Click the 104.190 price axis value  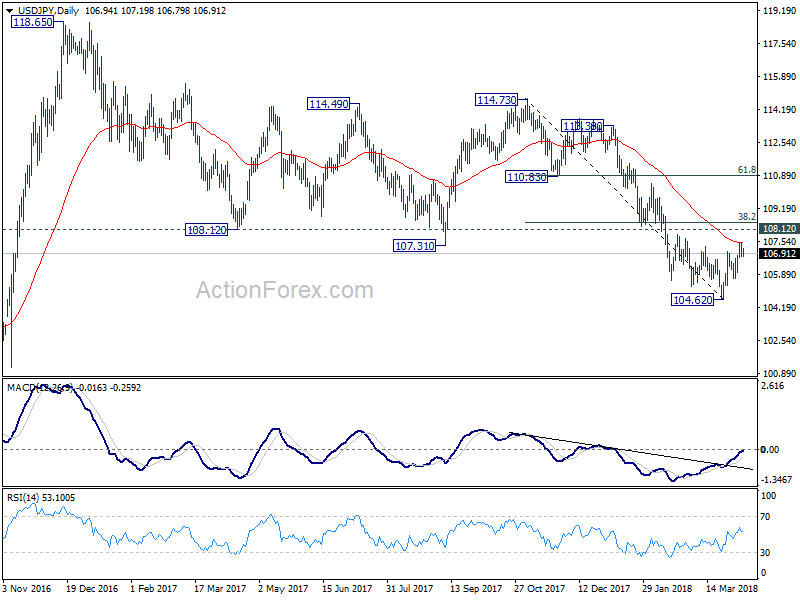(x=779, y=308)
